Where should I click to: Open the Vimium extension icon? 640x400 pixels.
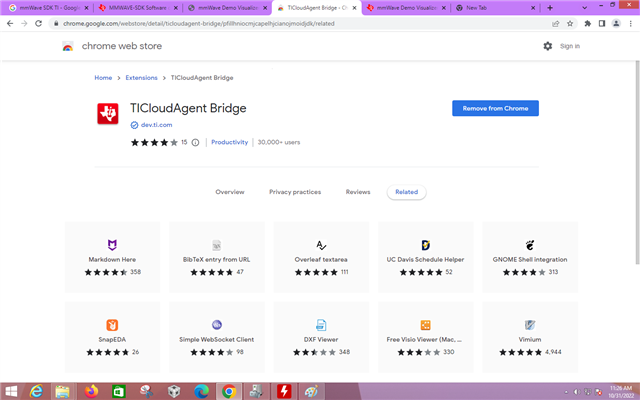[x=530, y=325]
